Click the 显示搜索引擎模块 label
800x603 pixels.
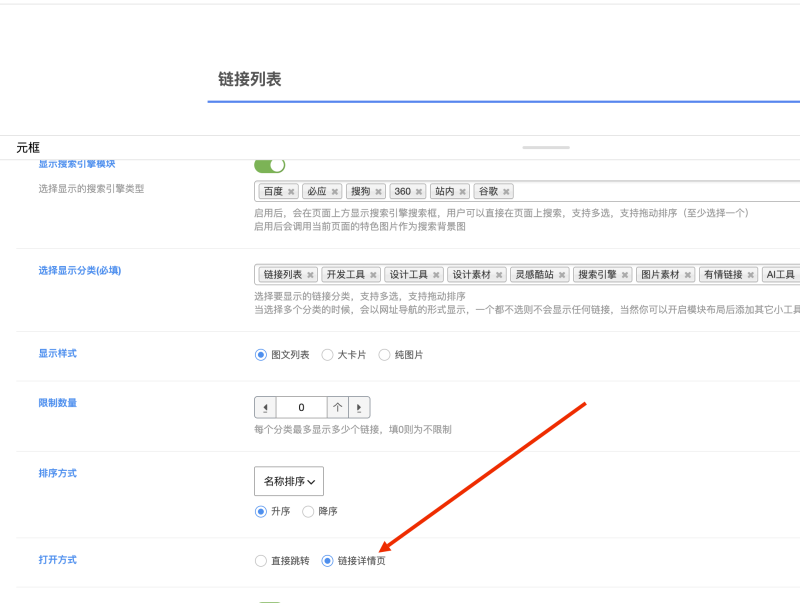point(77,164)
